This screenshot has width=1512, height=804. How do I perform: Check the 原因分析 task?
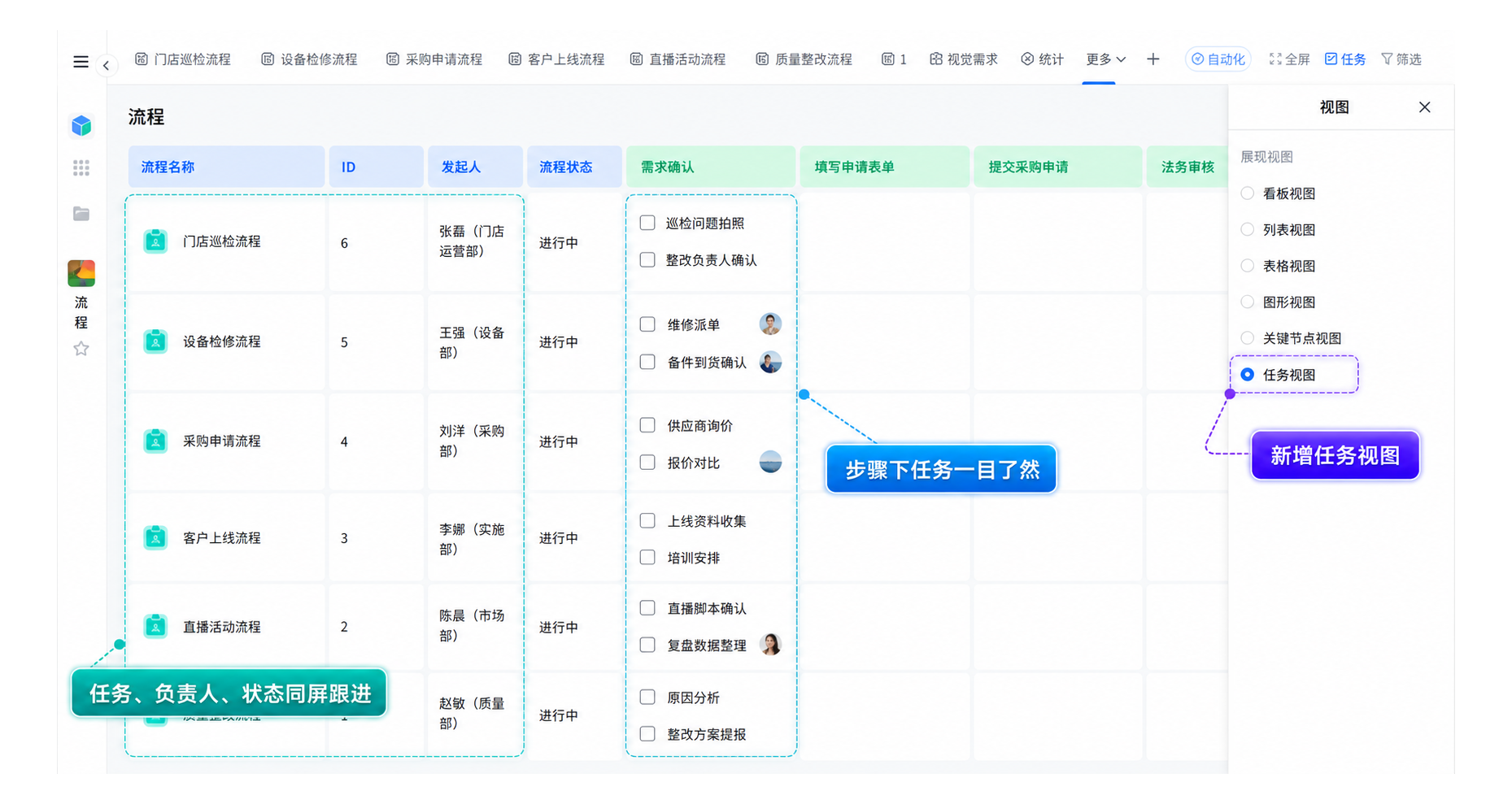(647, 697)
